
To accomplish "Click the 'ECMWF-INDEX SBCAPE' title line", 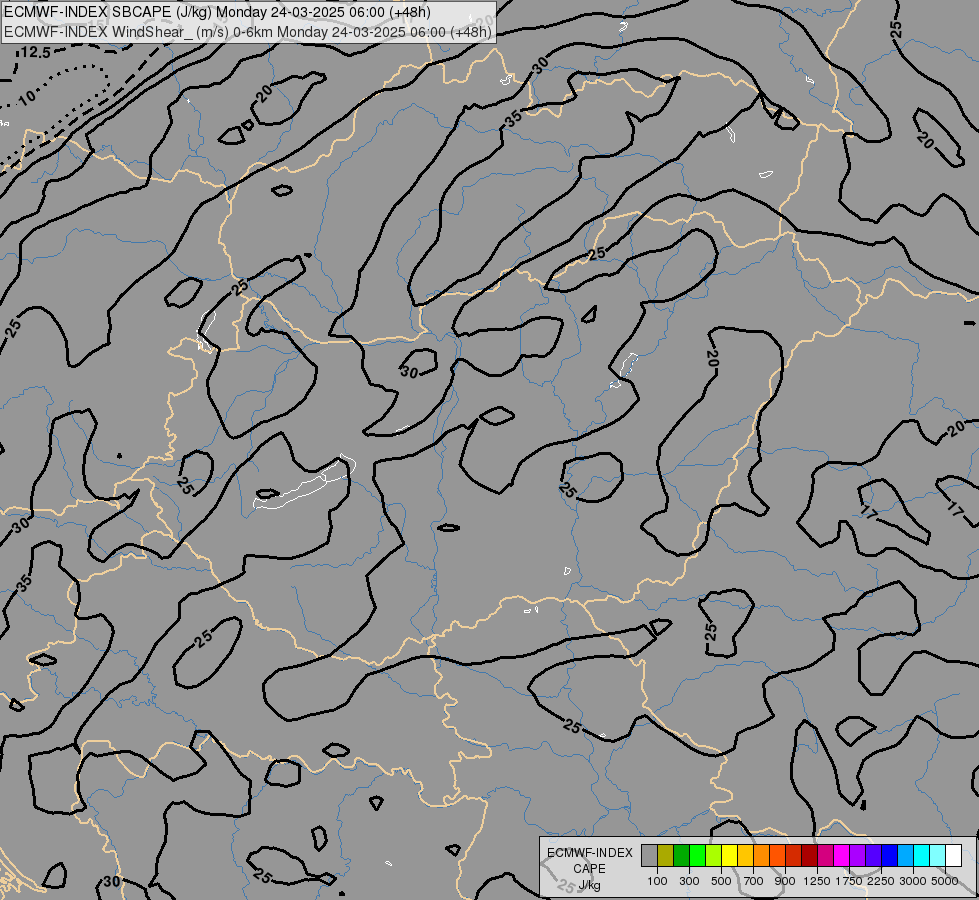I will point(217,12).
